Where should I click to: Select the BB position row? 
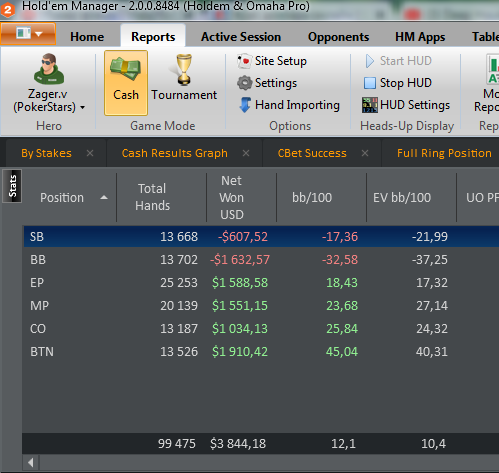click(x=261, y=259)
